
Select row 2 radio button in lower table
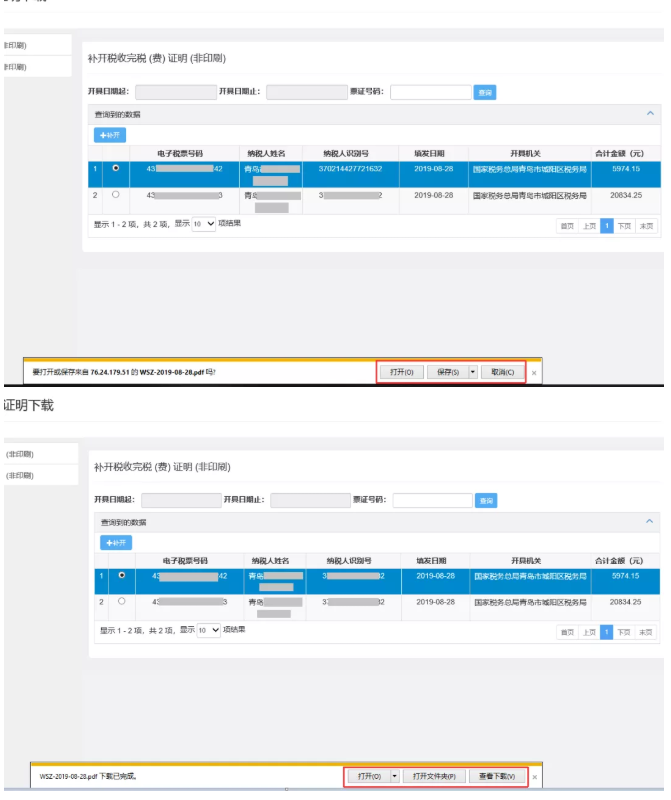121,601
